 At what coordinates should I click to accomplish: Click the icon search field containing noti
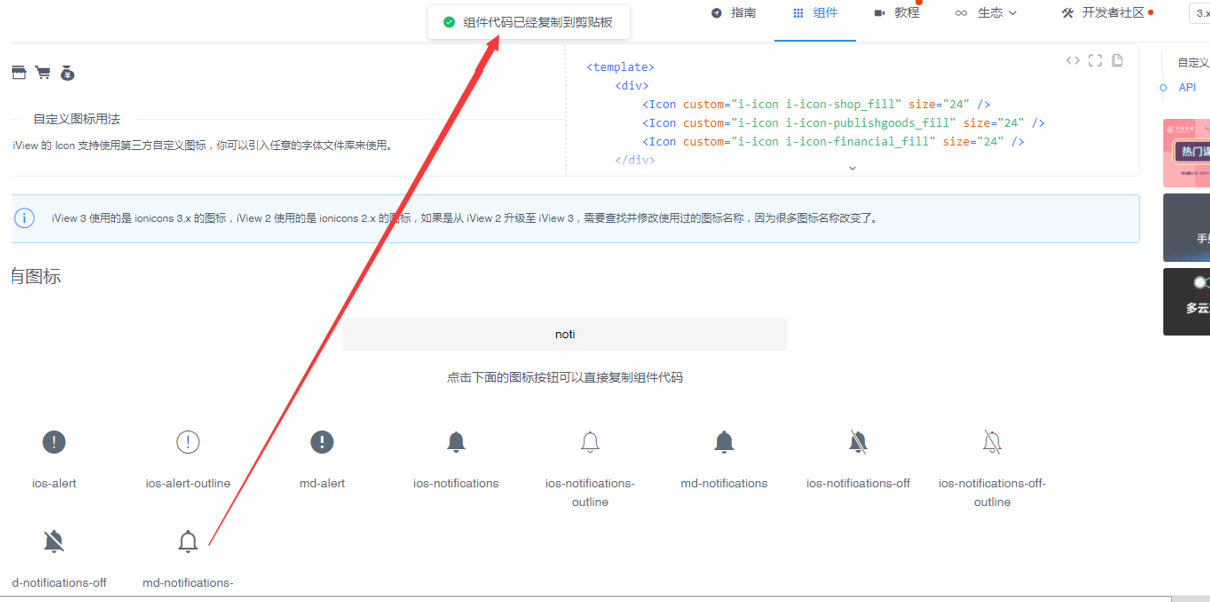click(x=565, y=334)
